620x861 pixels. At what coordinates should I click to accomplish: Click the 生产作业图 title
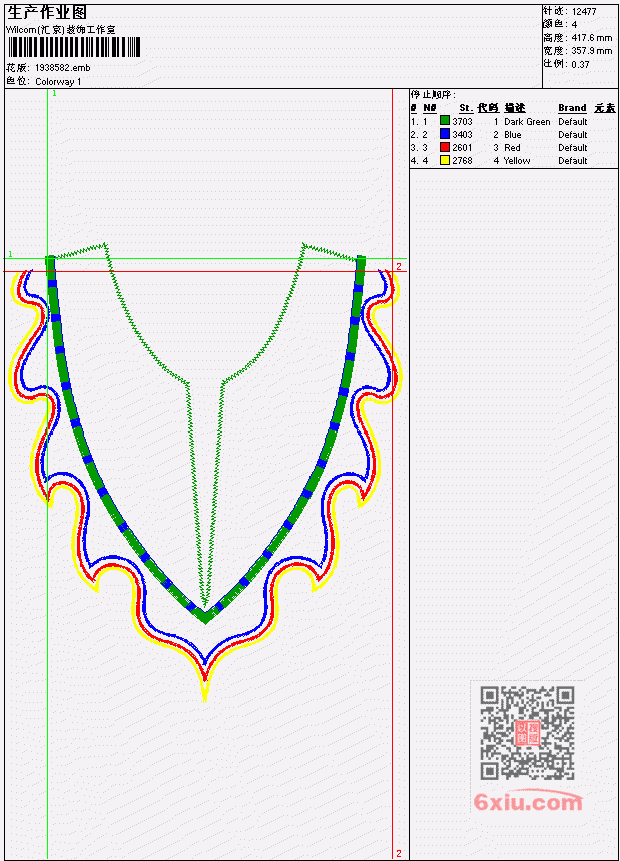(47, 12)
